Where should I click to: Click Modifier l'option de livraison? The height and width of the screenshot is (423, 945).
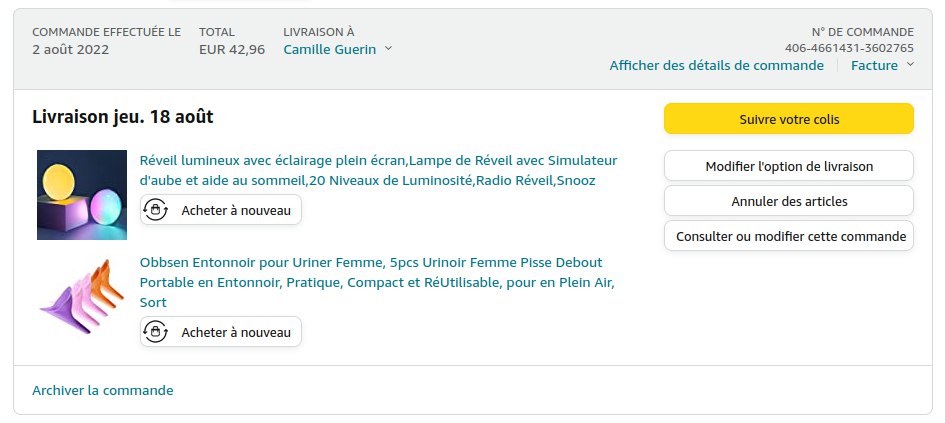click(x=788, y=166)
